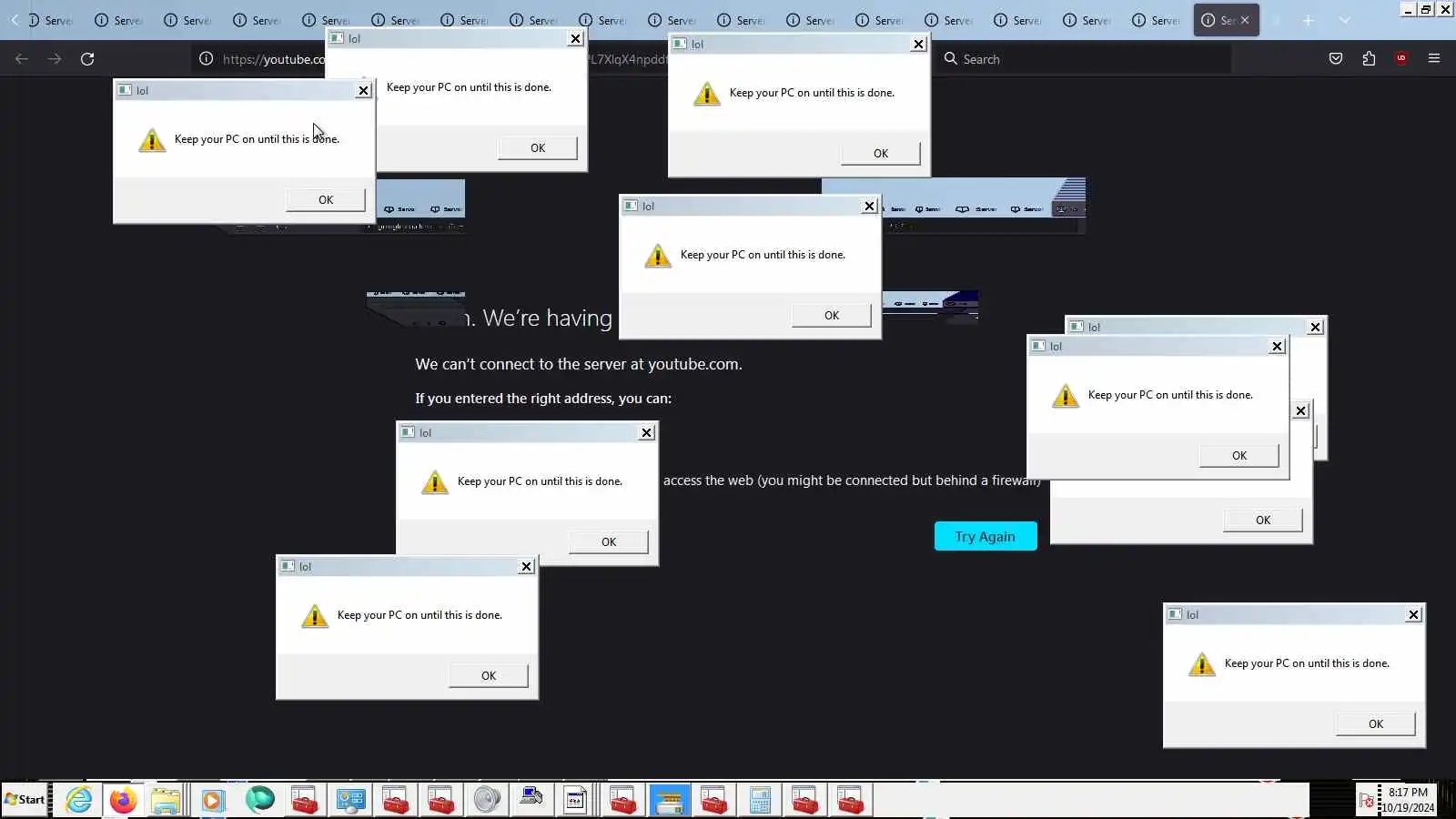This screenshot has height=819, width=1456.
Task: Click OK in dialog beside the 'We're having' heading
Action: [832, 316]
